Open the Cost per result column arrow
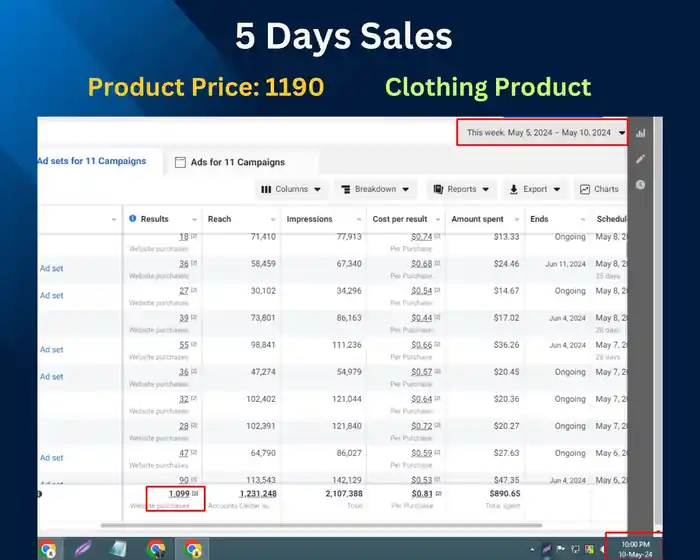 [438, 219]
